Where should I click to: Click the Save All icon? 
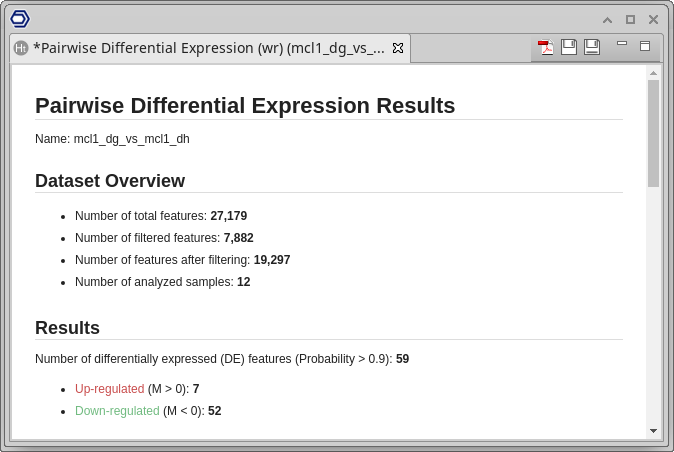(592, 47)
